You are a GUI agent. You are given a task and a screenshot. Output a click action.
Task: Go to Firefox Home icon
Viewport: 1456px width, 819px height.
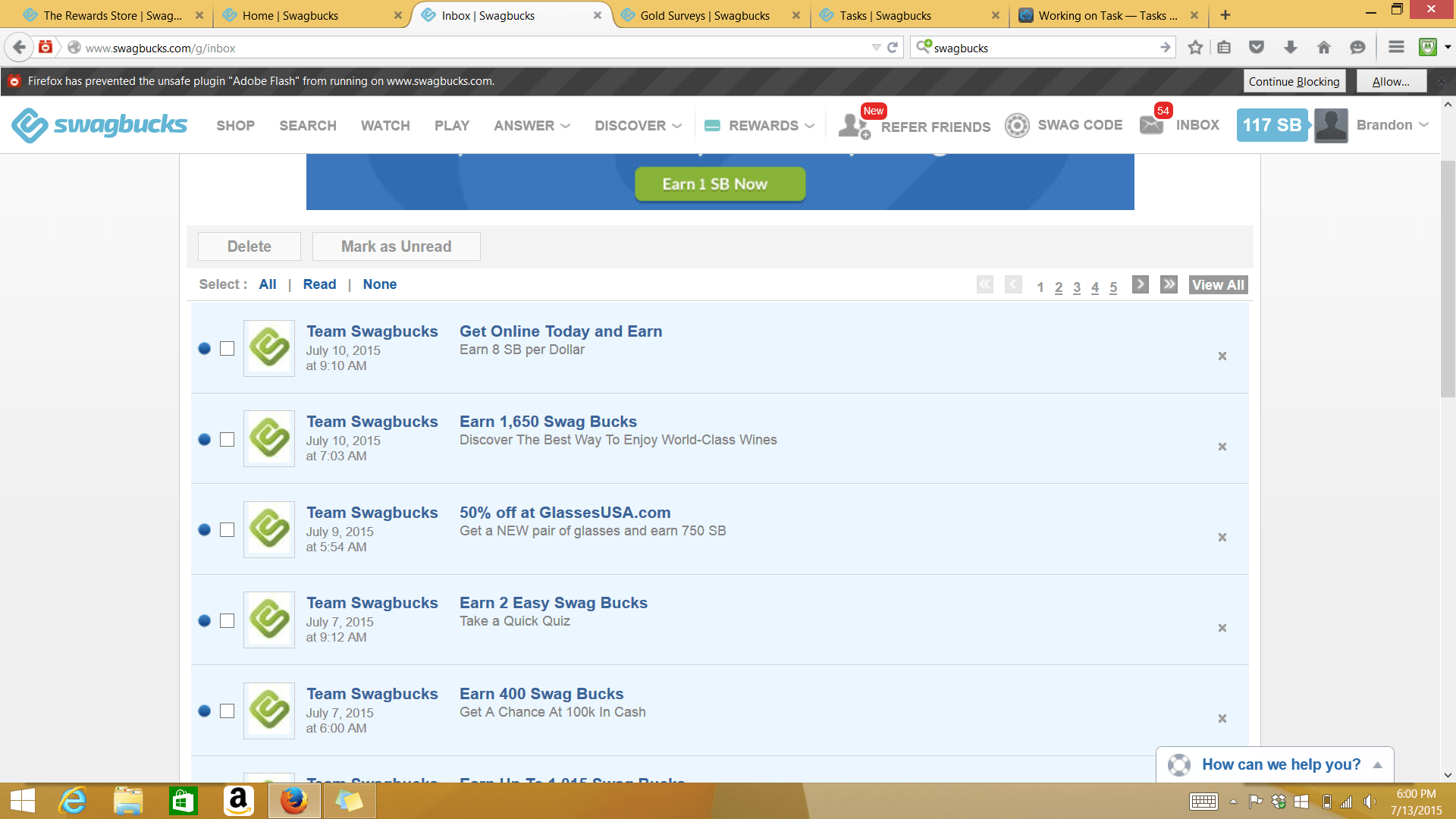(1324, 47)
